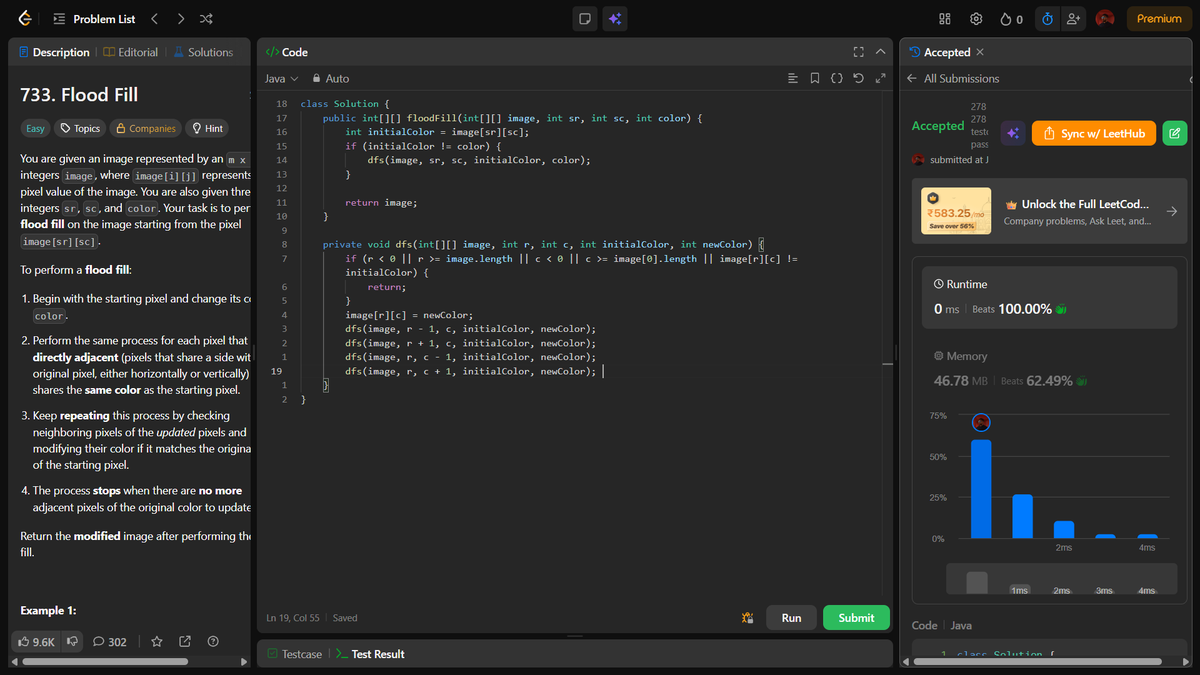Click the AI analyze sparkle button in submission
Image resolution: width=1200 pixels, height=675 pixels.
point(1013,133)
